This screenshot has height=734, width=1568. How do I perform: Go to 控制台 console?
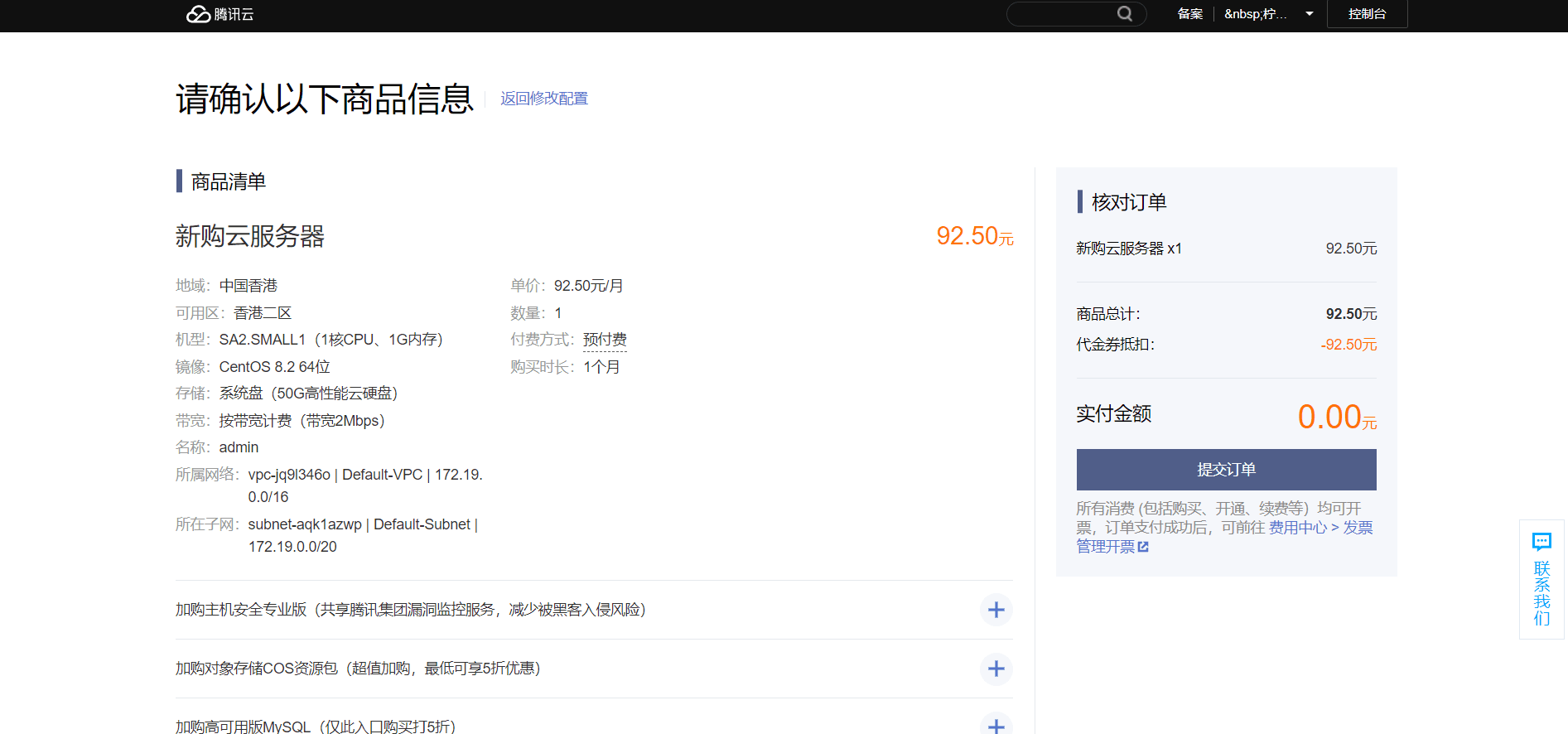pos(1367,14)
